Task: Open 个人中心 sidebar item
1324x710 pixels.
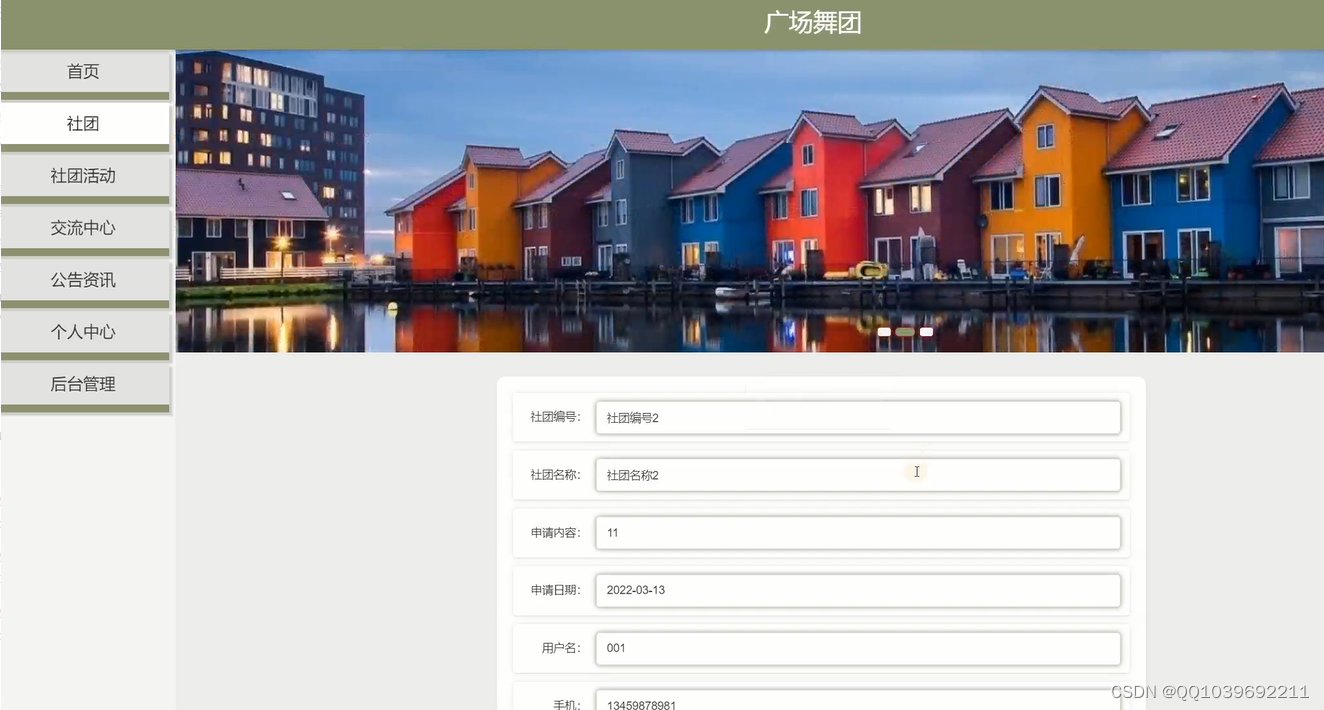Action: (84, 332)
